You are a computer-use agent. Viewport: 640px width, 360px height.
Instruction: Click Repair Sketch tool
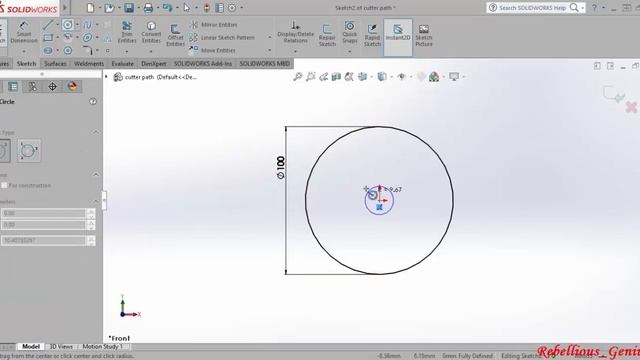point(327,35)
